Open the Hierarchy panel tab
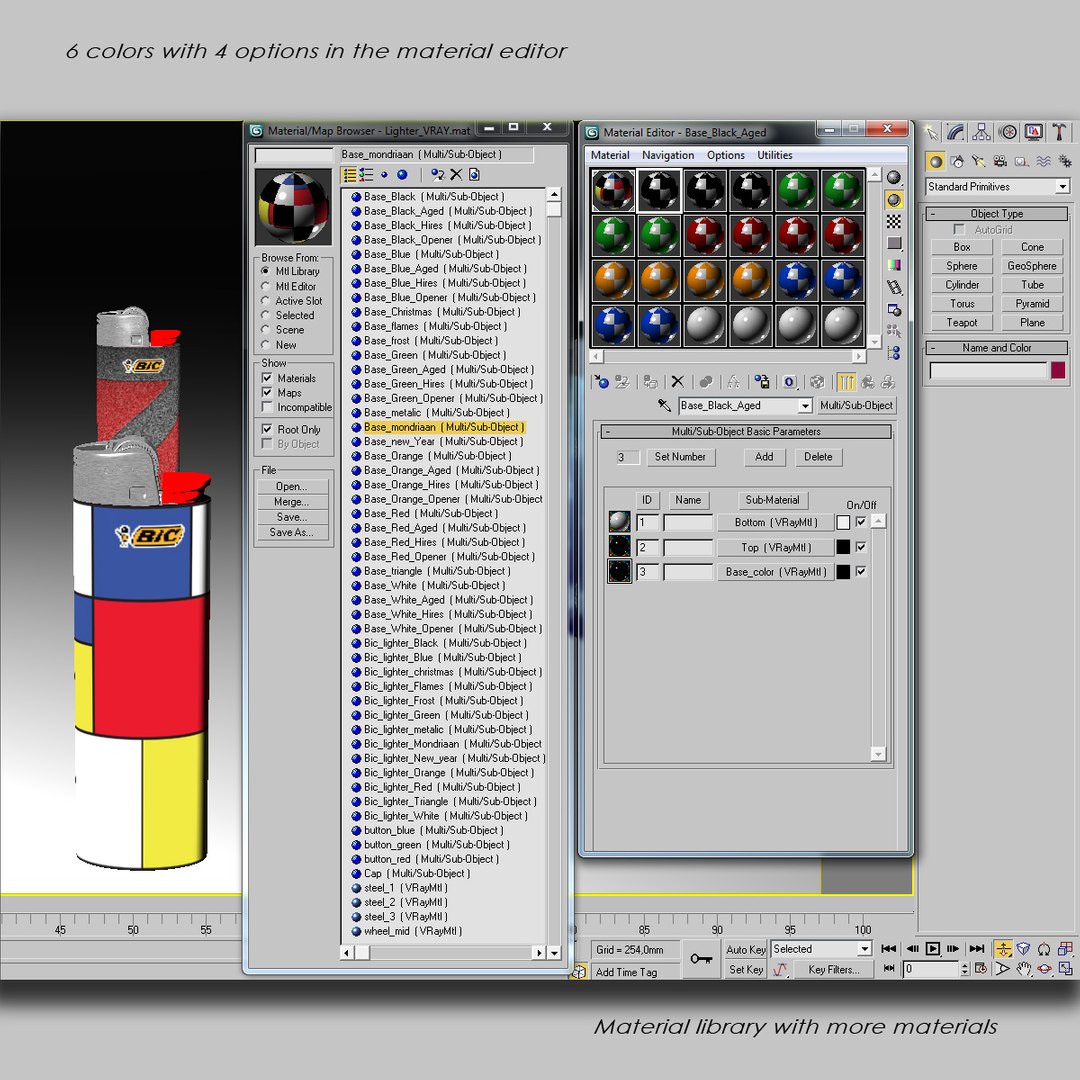 click(982, 132)
